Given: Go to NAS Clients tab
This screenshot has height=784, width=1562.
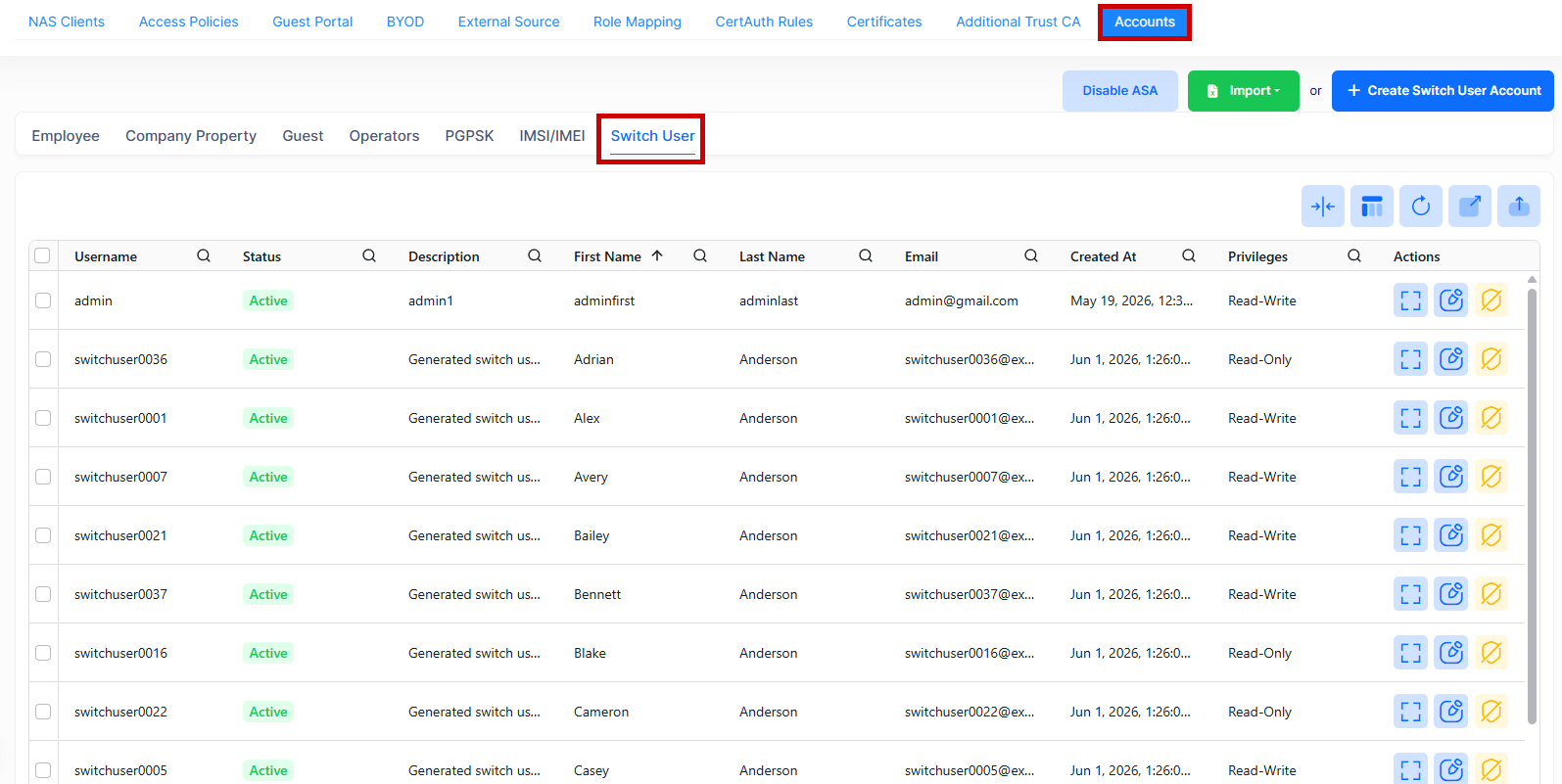Looking at the screenshot, I should [67, 22].
